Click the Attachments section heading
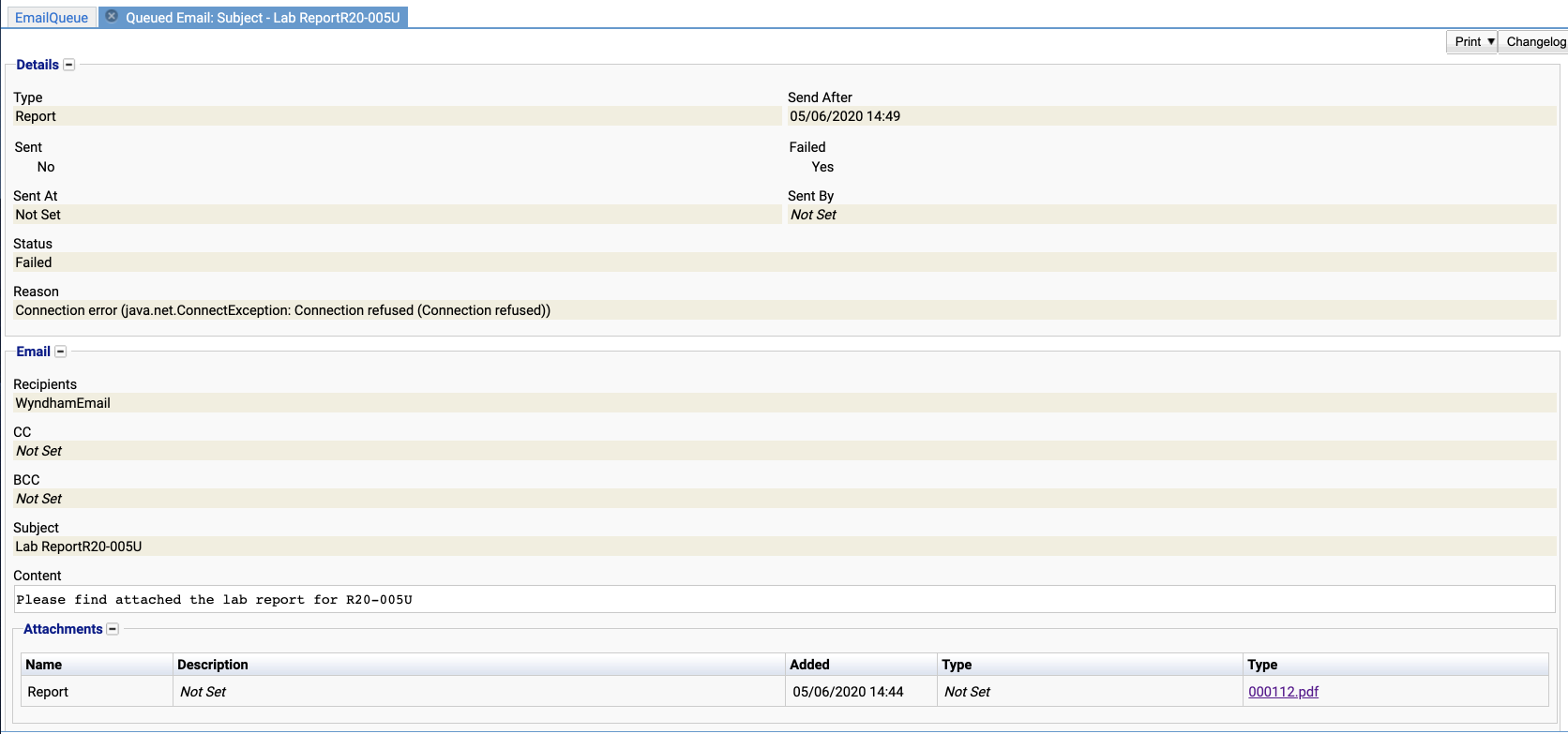Image resolution: width=1568 pixels, height=734 pixels. [63, 629]
